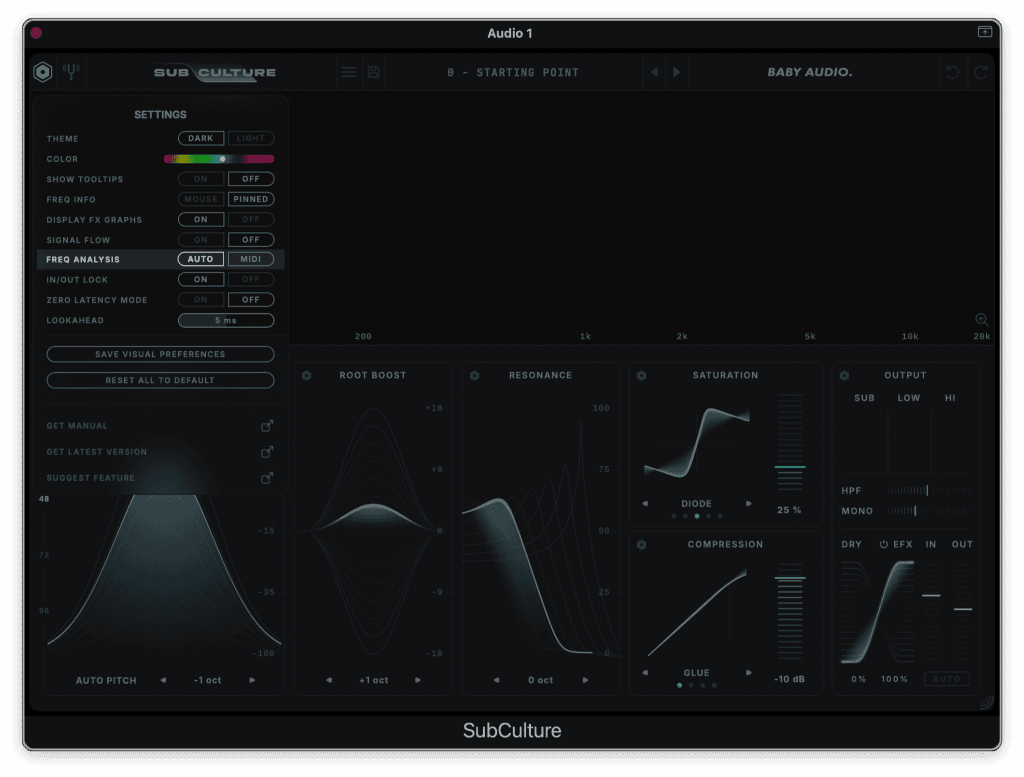Turn Zero Latency Mode on
This screenshot has height=777, width=1024.
tap(200, 300)
